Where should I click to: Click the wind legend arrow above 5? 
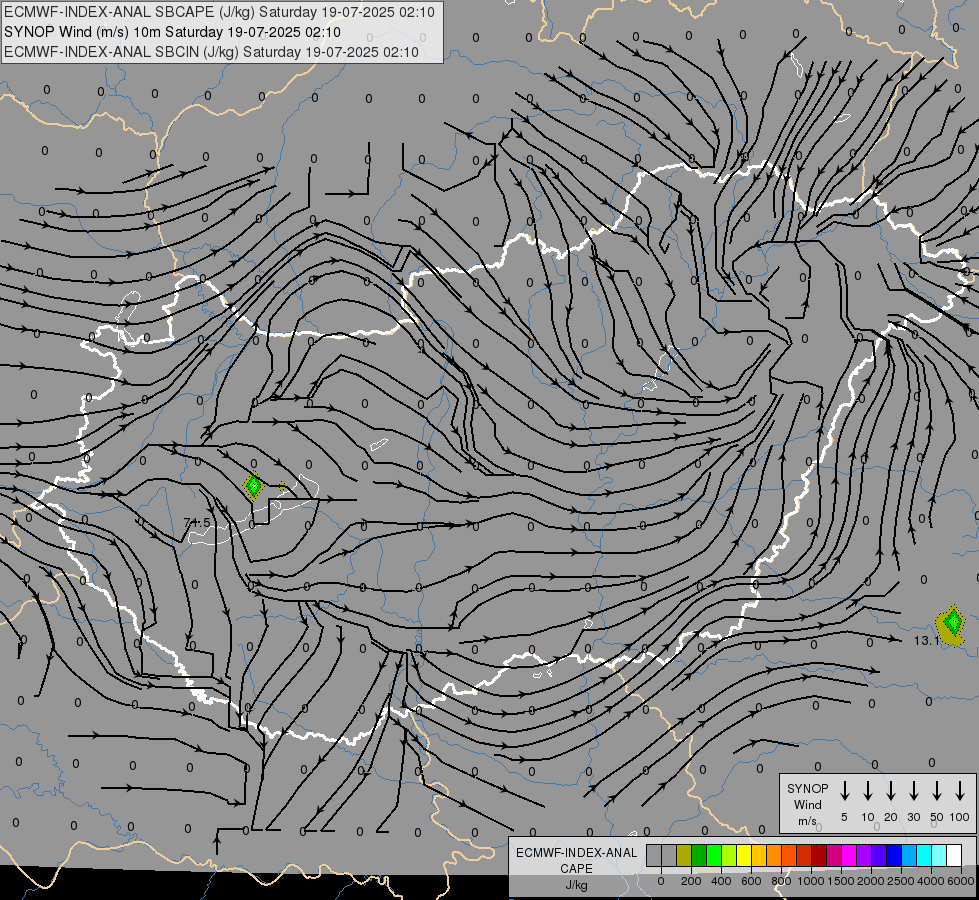(x=844, y=791)
